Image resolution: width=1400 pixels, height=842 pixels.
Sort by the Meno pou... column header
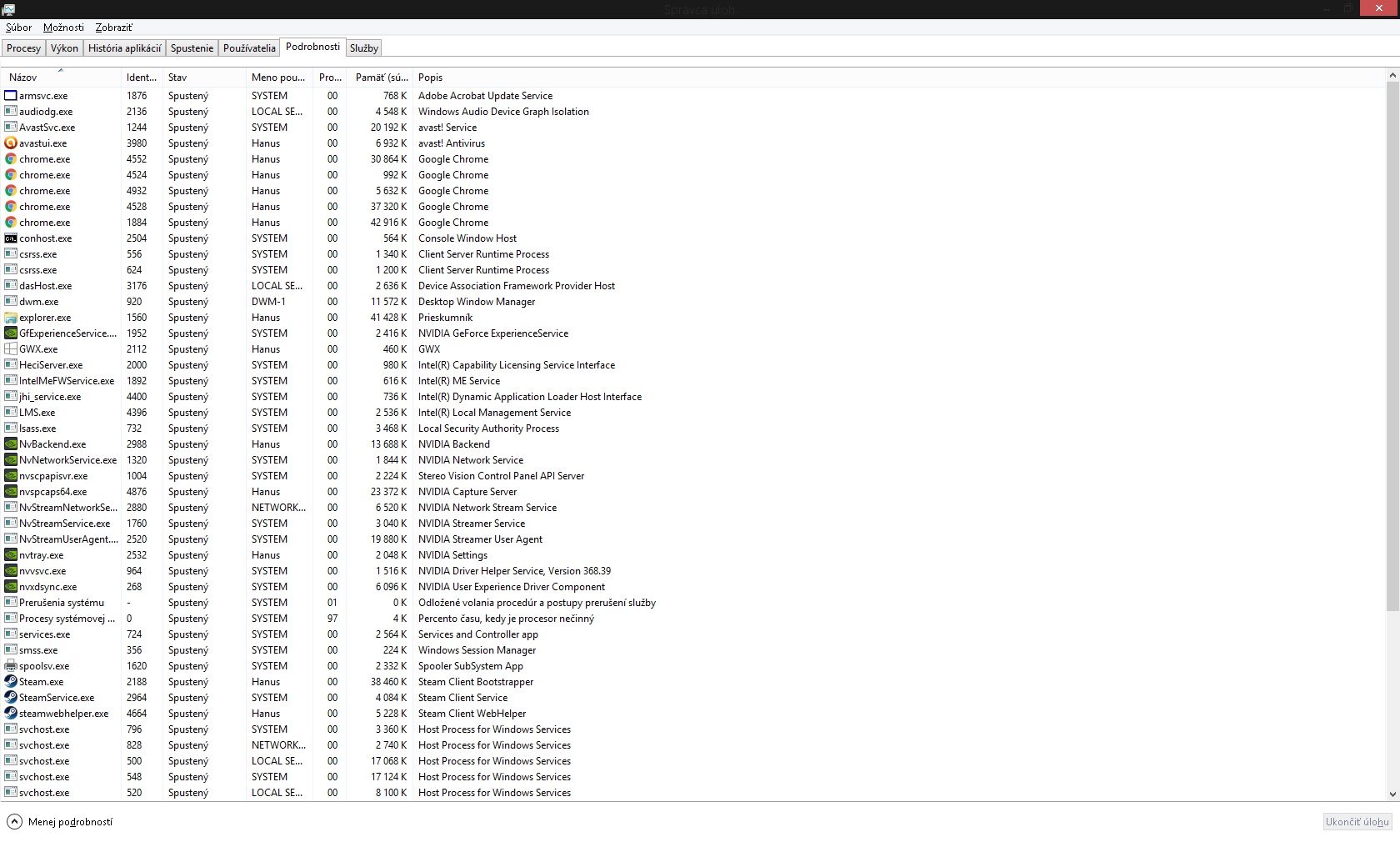[279, 78]
